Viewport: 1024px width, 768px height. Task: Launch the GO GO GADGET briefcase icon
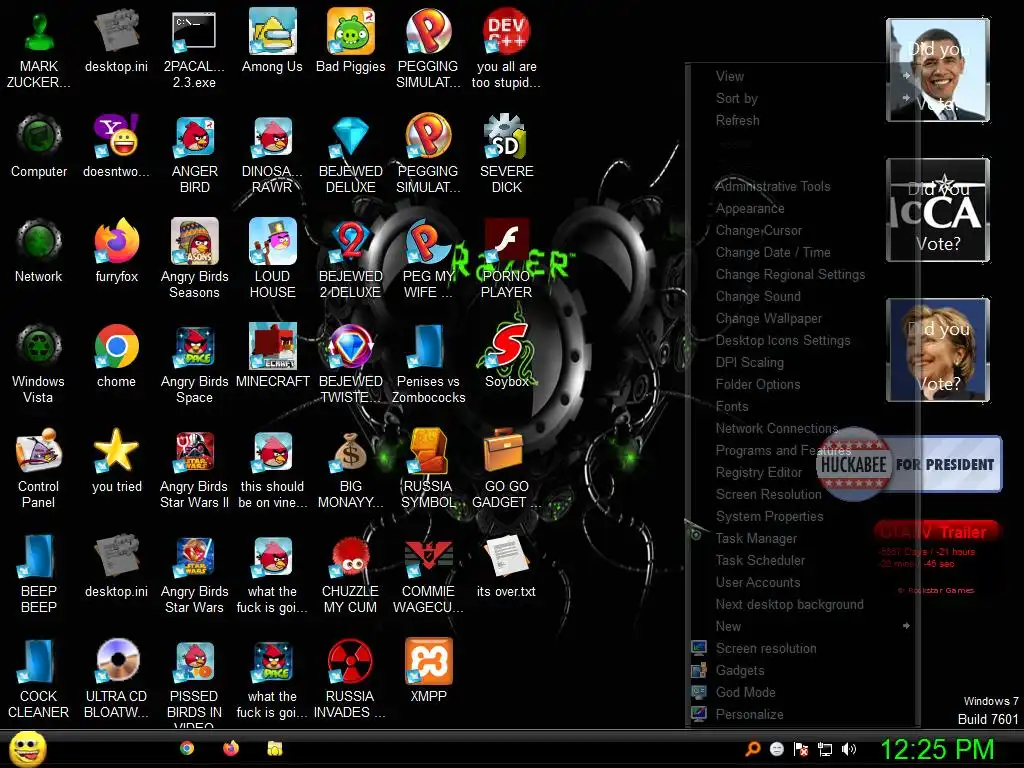pyautogui.click(x=507, y=468)
